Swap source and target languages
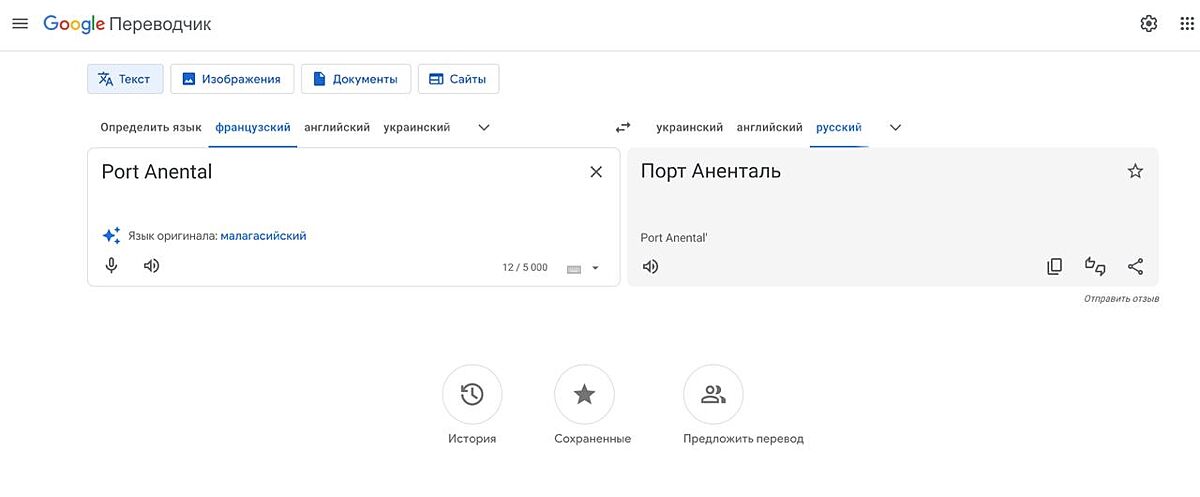 pyautogui.click(x=623, y=128)
